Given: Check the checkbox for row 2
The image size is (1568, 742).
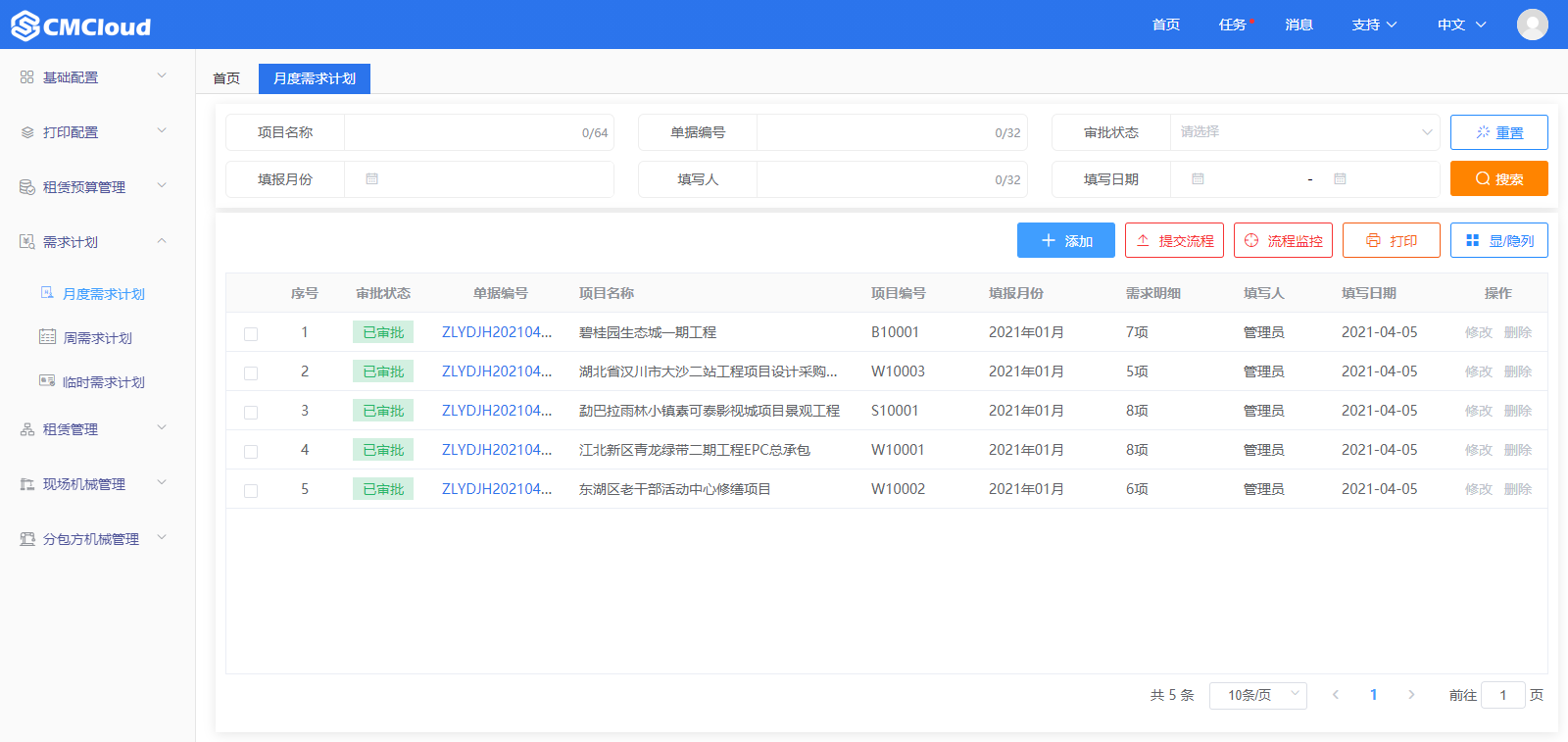Looking at the screenshot, I should click(x=251, y=372).
